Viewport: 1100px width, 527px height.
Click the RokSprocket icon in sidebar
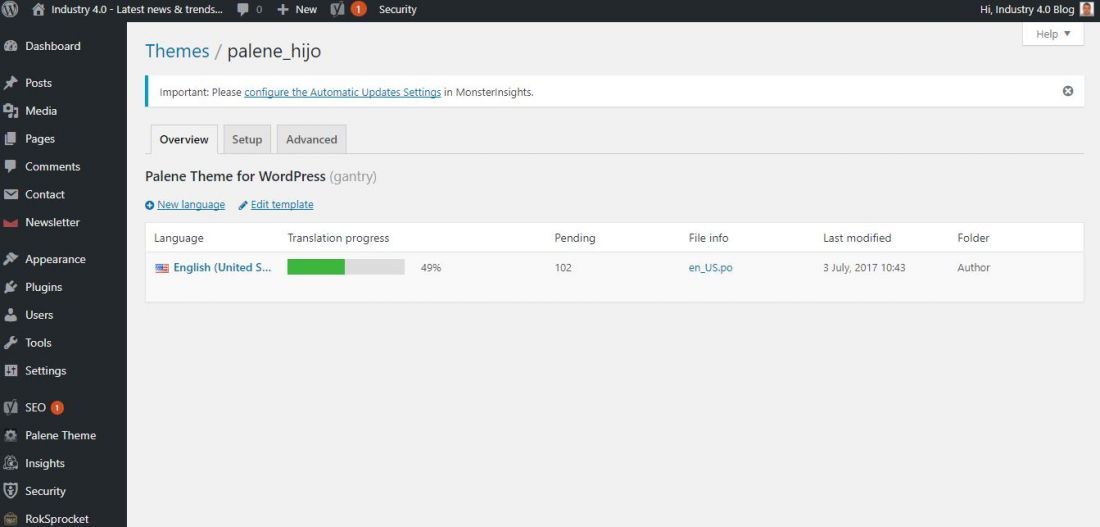click(11, 519)
